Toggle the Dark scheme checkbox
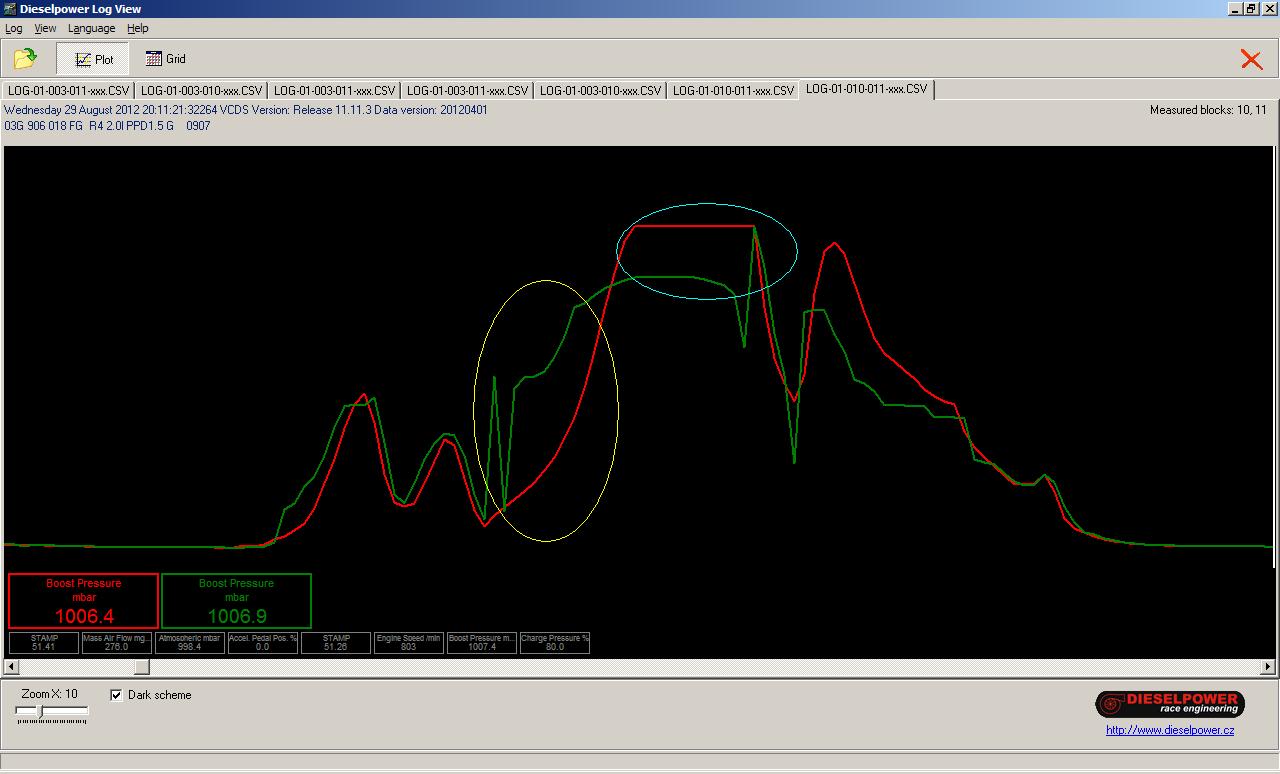 click(x=117, y=695)
